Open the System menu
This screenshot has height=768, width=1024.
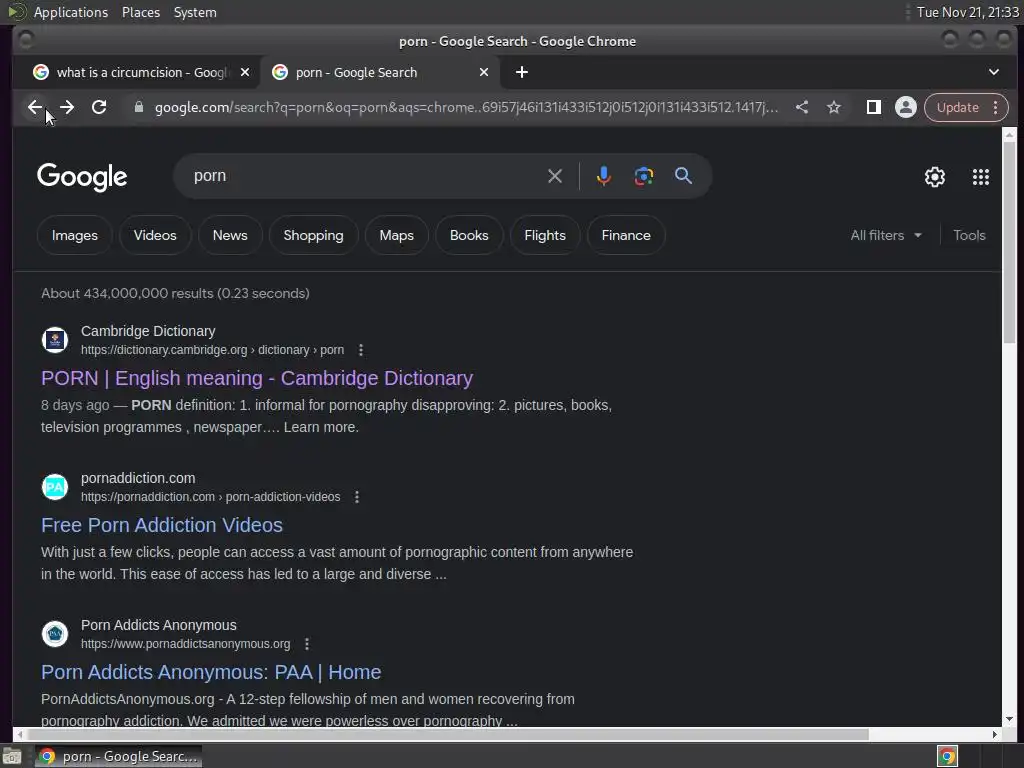[195, 12]
